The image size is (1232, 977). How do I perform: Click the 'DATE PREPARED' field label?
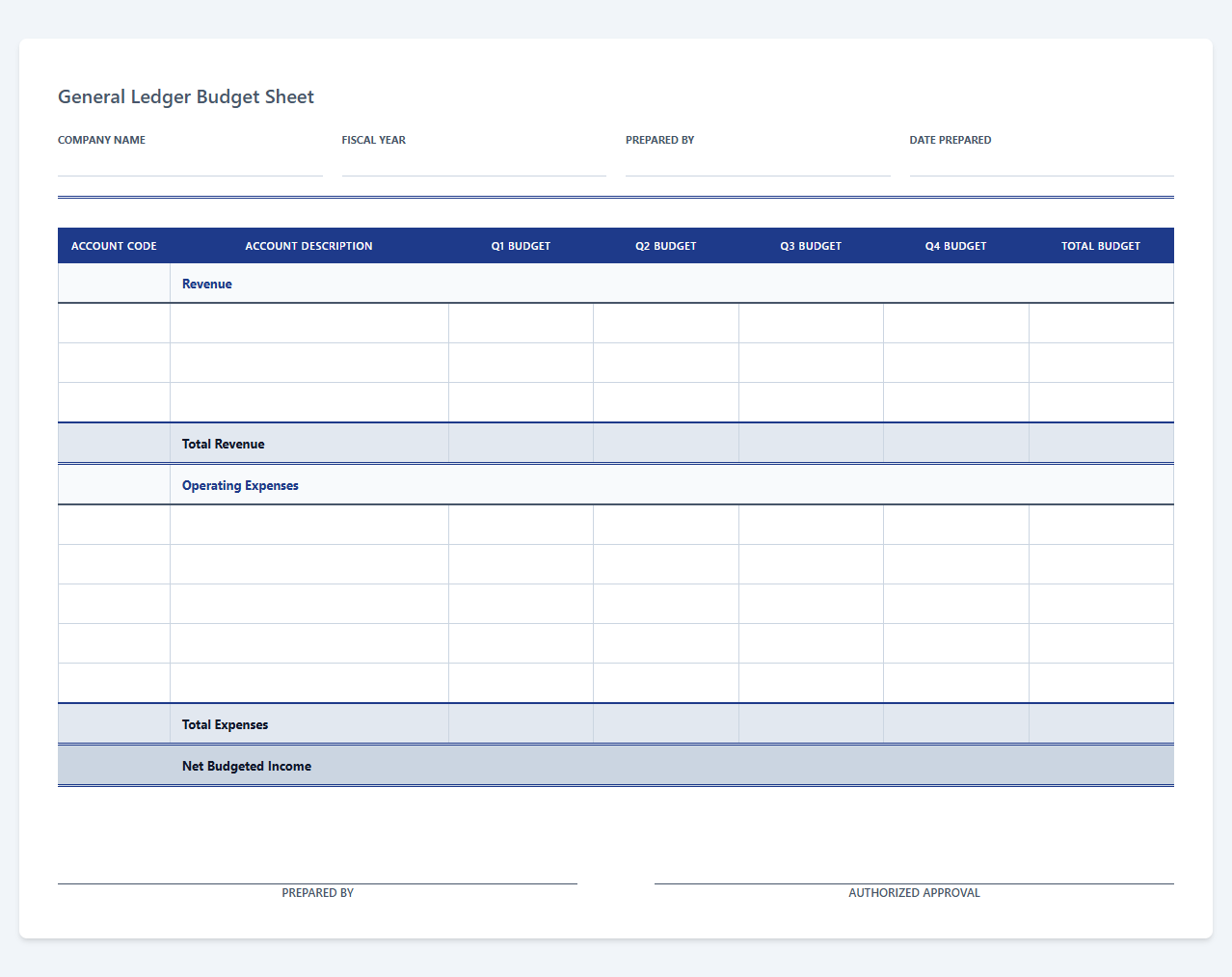click(950, 140)
